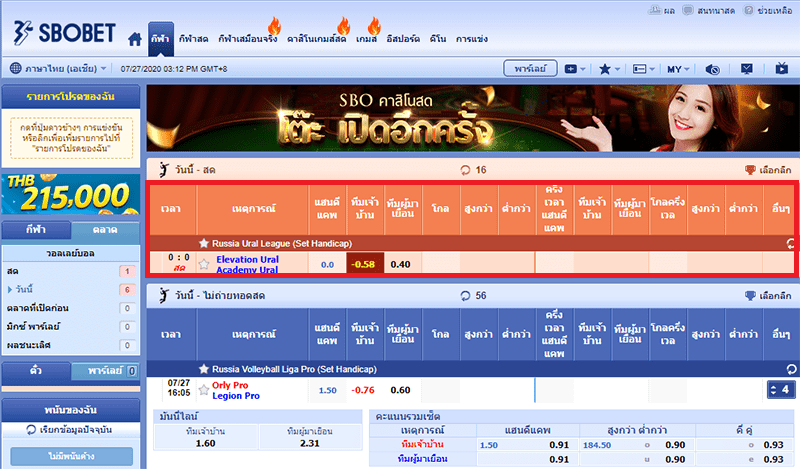Image resolution: width=800 pixels, height=469 pixels.
Task: Expand the วันนี้ arrow in sidebar
Action: pos(10,289)
